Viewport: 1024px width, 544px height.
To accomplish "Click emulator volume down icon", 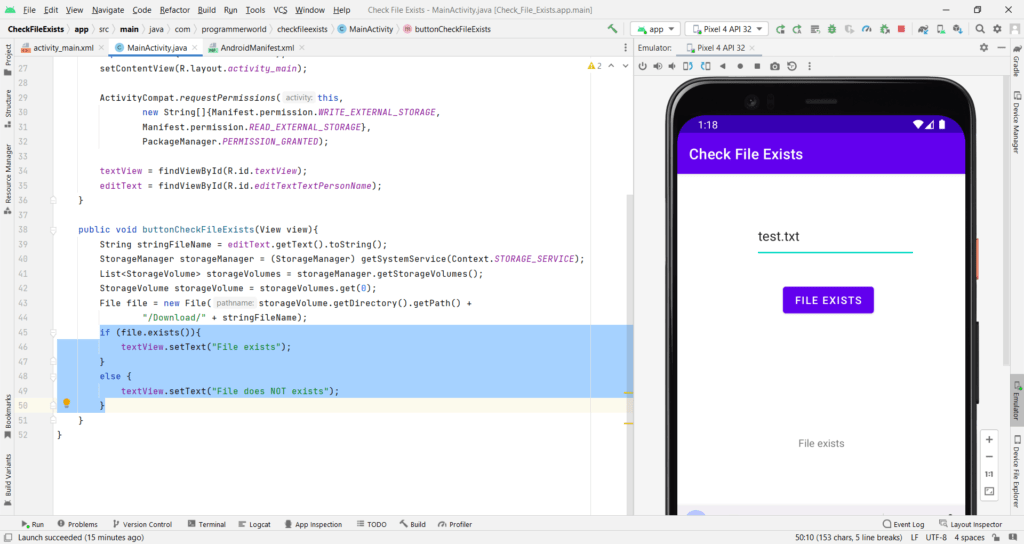I will (672, 66).
